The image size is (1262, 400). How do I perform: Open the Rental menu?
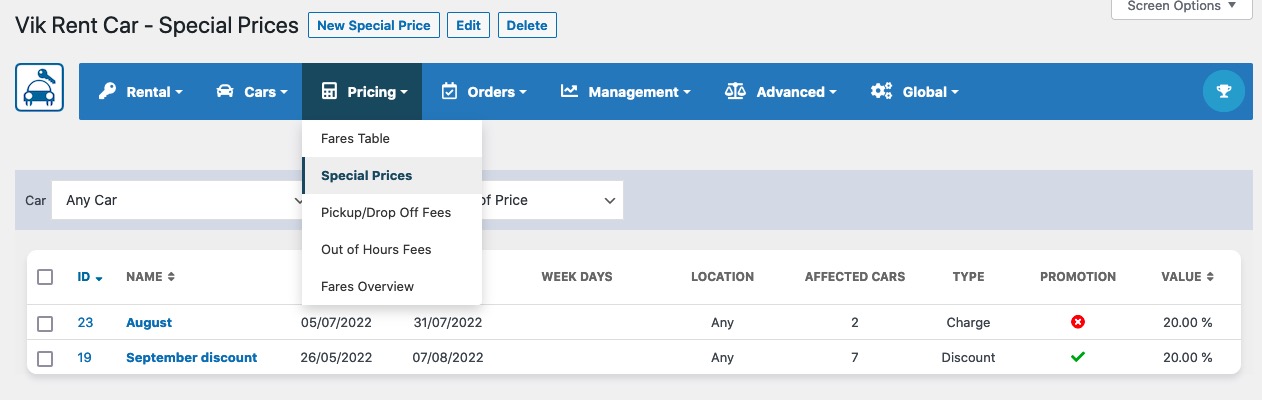click(x=141, y=91)
